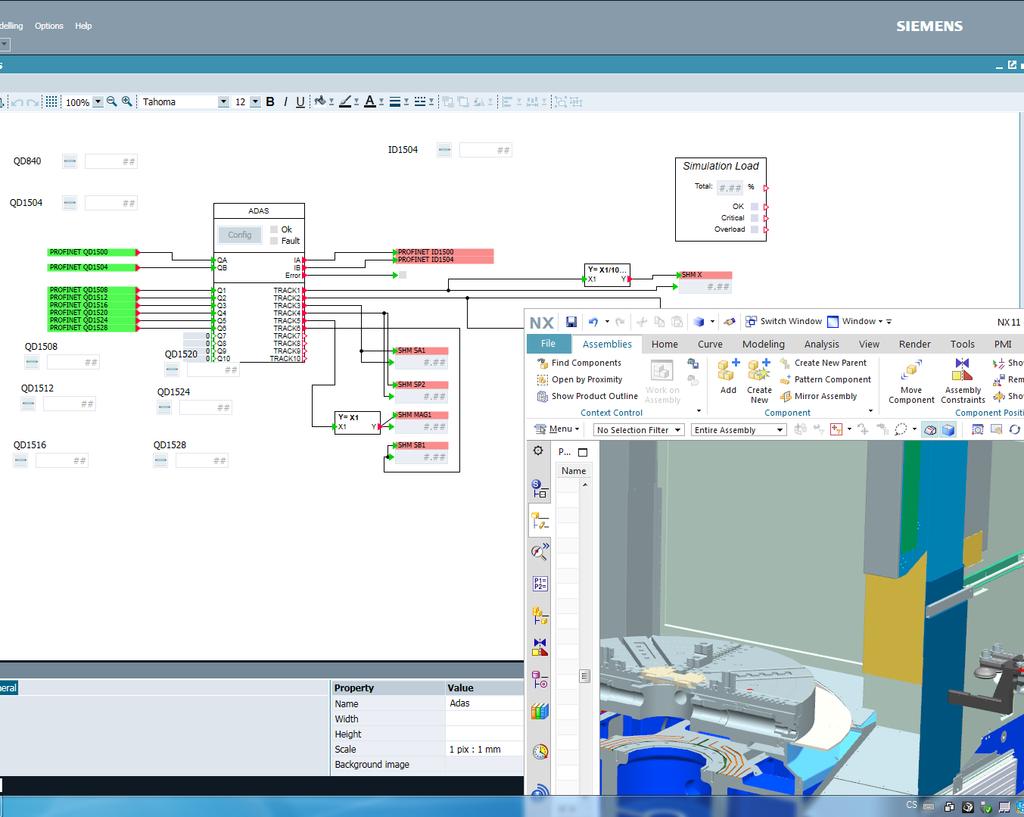Click the Switch Window button in NX
The width and height of the screenshot is (1024, 817).
point(784,321)
